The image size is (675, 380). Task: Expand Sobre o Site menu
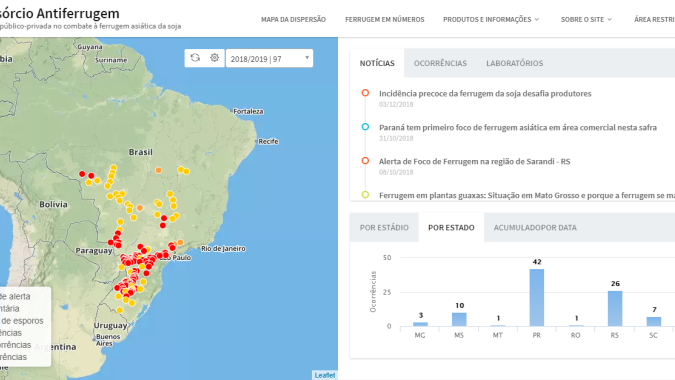(x=586, y=19)
